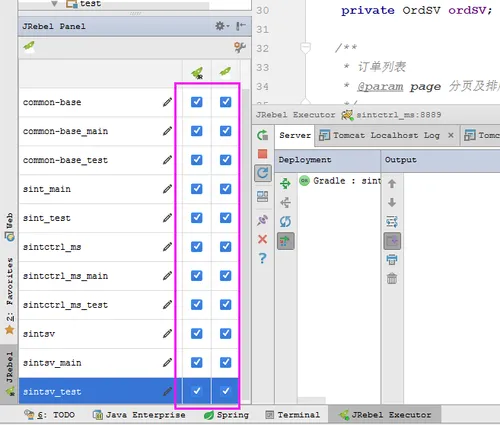Open help with blue question mark
Screen dimensions: 500x425
(263, 258)
